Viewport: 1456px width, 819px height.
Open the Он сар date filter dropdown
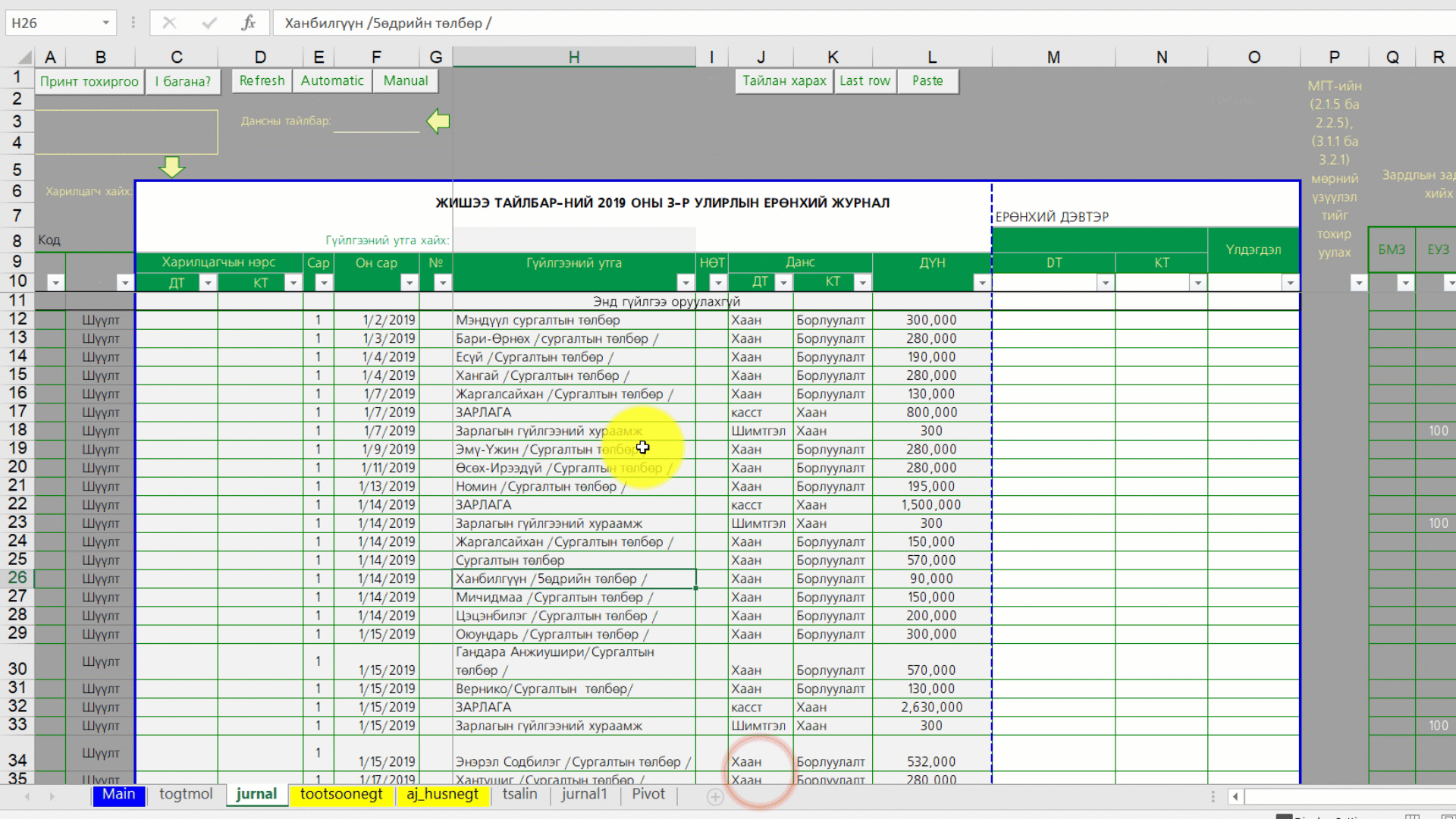click(409, 283)
